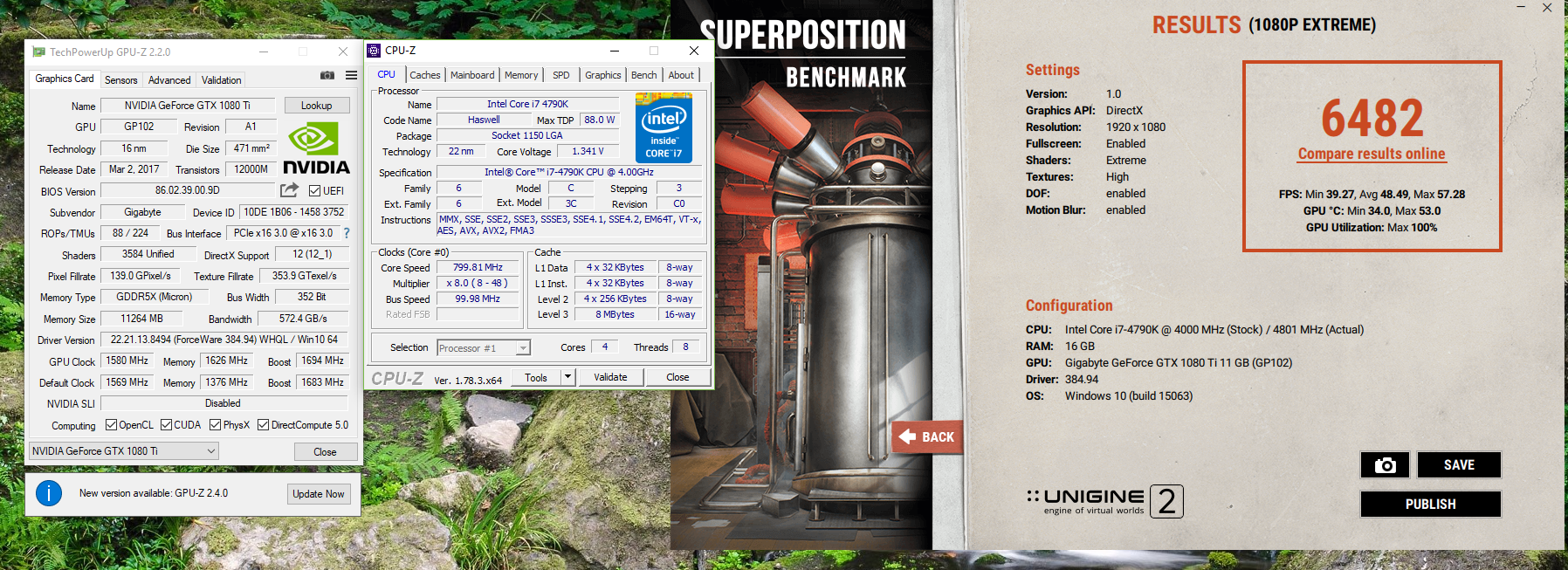Click the Core Voltage value 1.341 V
1568x570 pixels.
(588, 151)
